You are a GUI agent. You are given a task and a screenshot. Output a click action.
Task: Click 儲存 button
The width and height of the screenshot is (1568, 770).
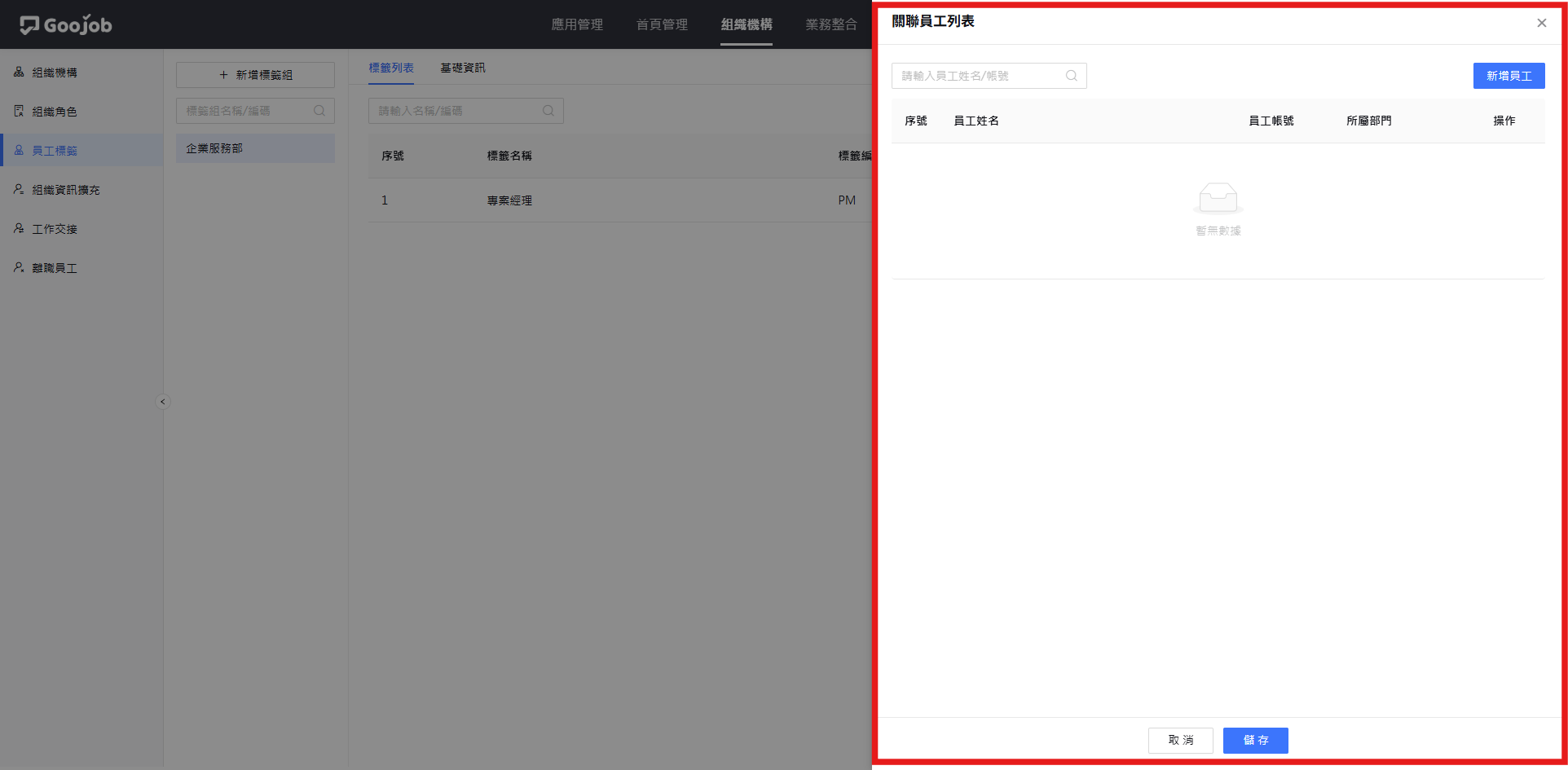(x=1256, y=741)
